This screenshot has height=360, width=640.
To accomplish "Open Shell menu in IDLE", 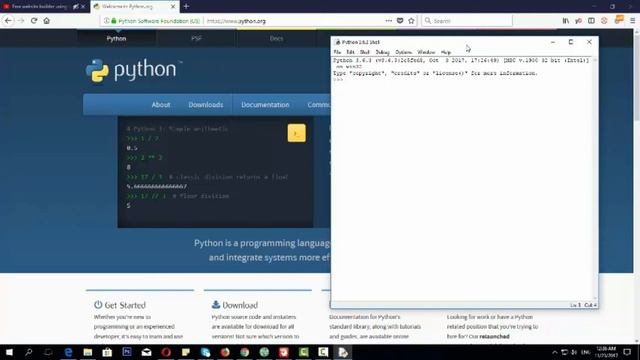I will [x=364, y=52].
